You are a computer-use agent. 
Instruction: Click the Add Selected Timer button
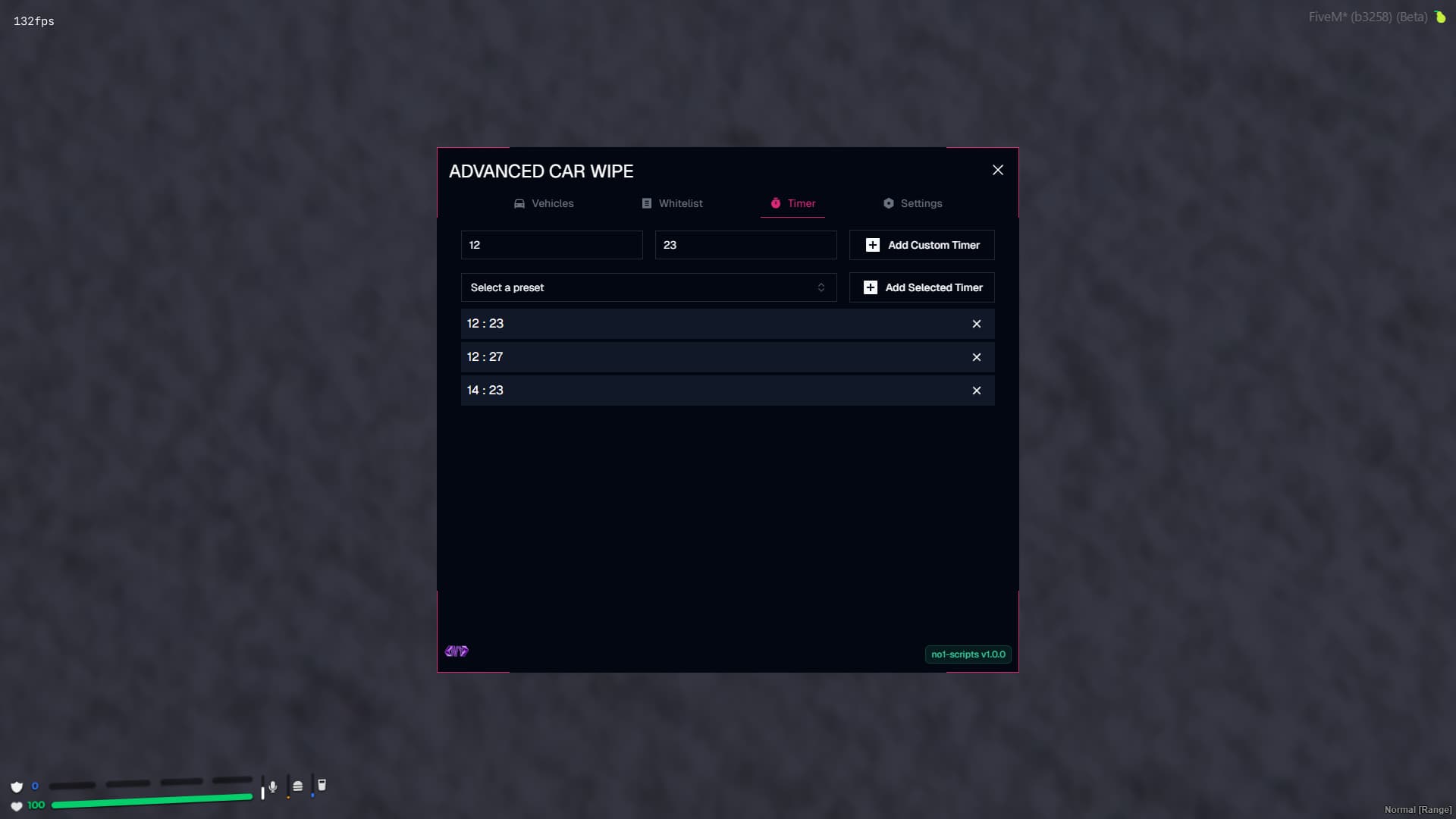(921, 287)
